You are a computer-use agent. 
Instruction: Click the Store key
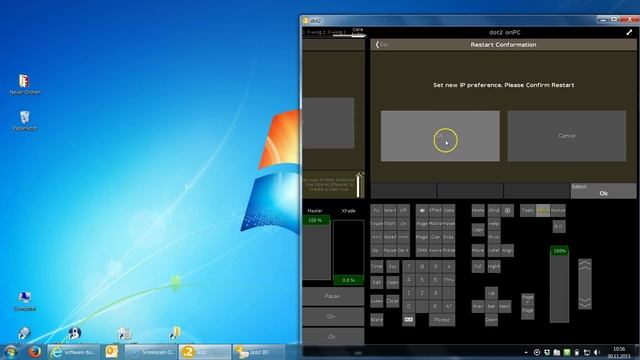coord(377,320)
